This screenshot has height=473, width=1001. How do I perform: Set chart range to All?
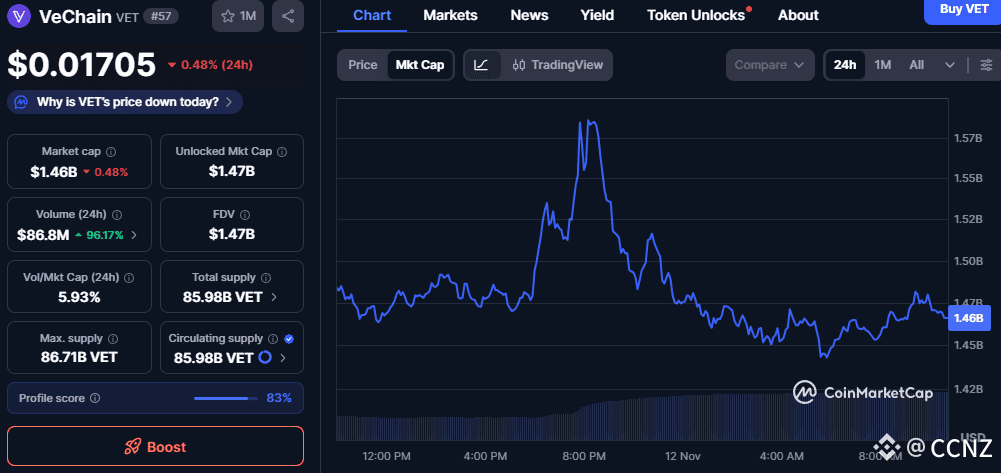pyautogui.click(x=917, y=64)
